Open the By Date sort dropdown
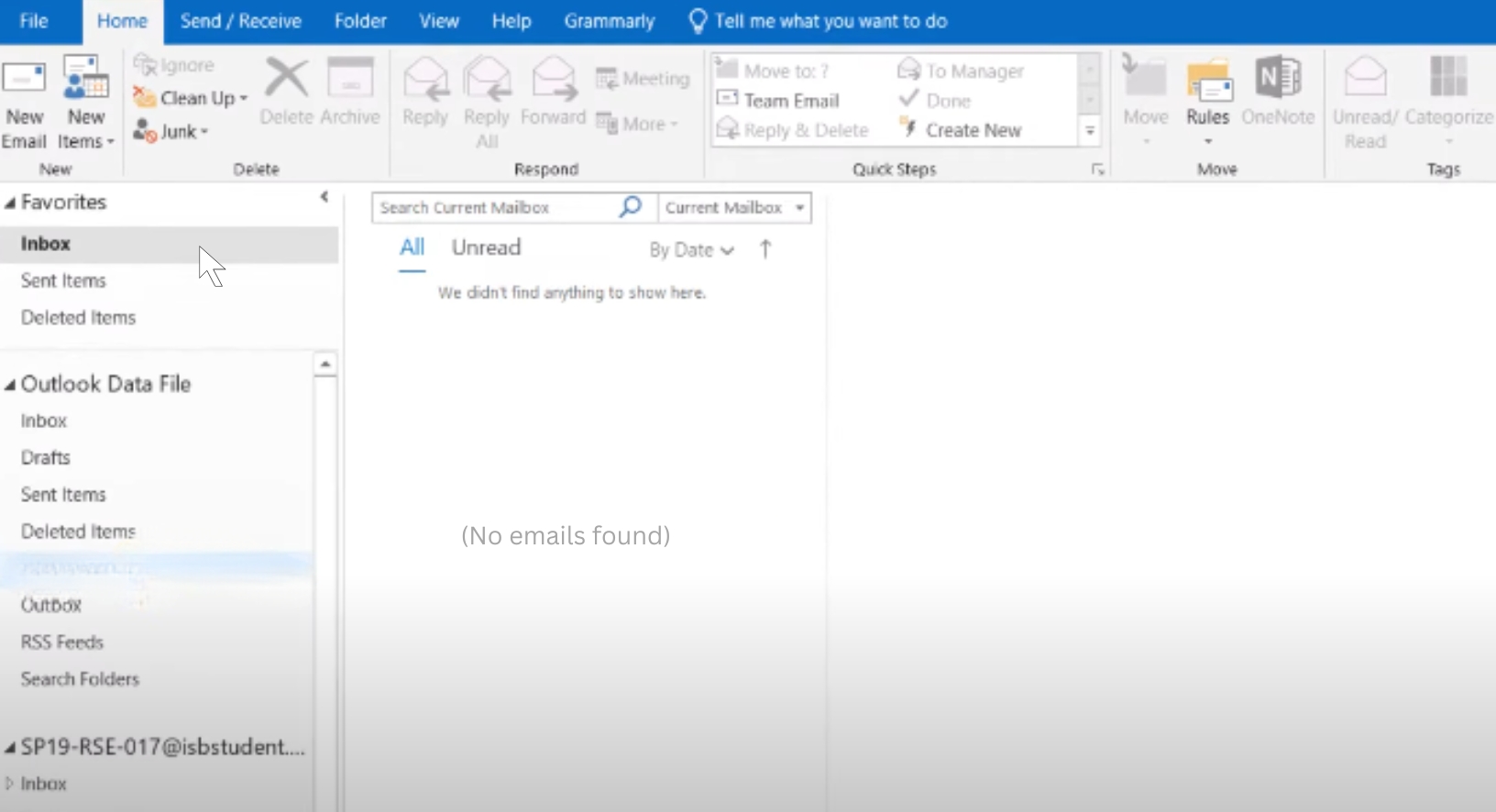 [692, 250]
